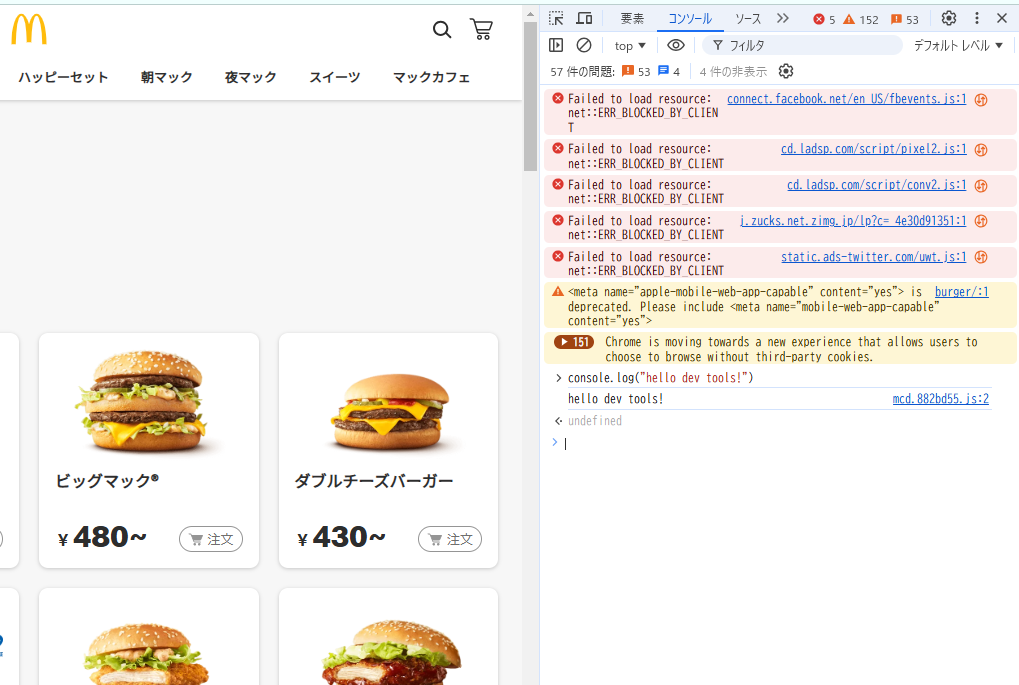
Task: Click network request icon beside zucks.net error
Action: coord(981,221)
